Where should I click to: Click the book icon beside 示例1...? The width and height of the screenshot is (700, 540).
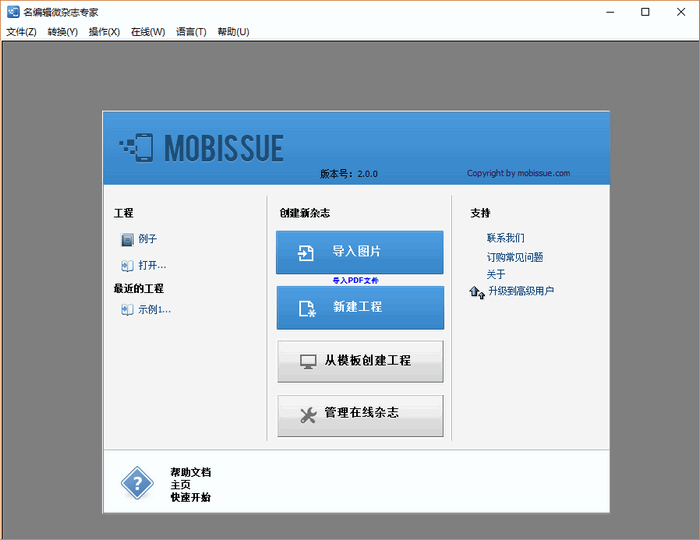coord(127,310)
